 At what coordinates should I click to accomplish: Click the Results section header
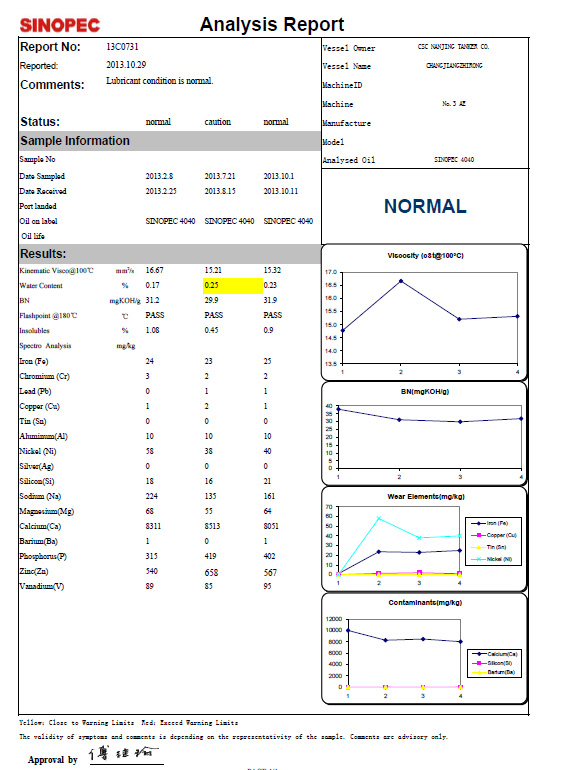[x=169, y=254]
